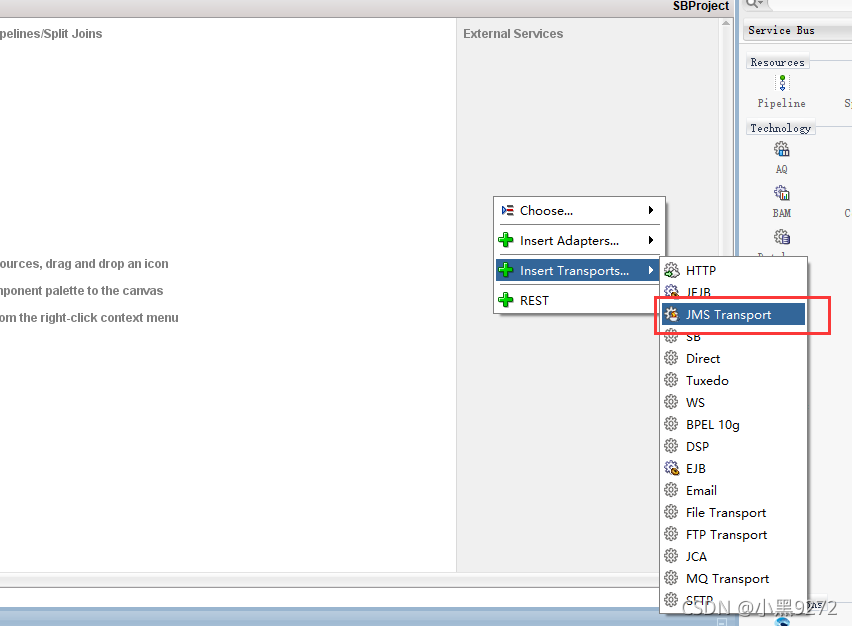Click the HTTP transport gear icon
This screenshot has height=626, width=852.
click(672, 270)
